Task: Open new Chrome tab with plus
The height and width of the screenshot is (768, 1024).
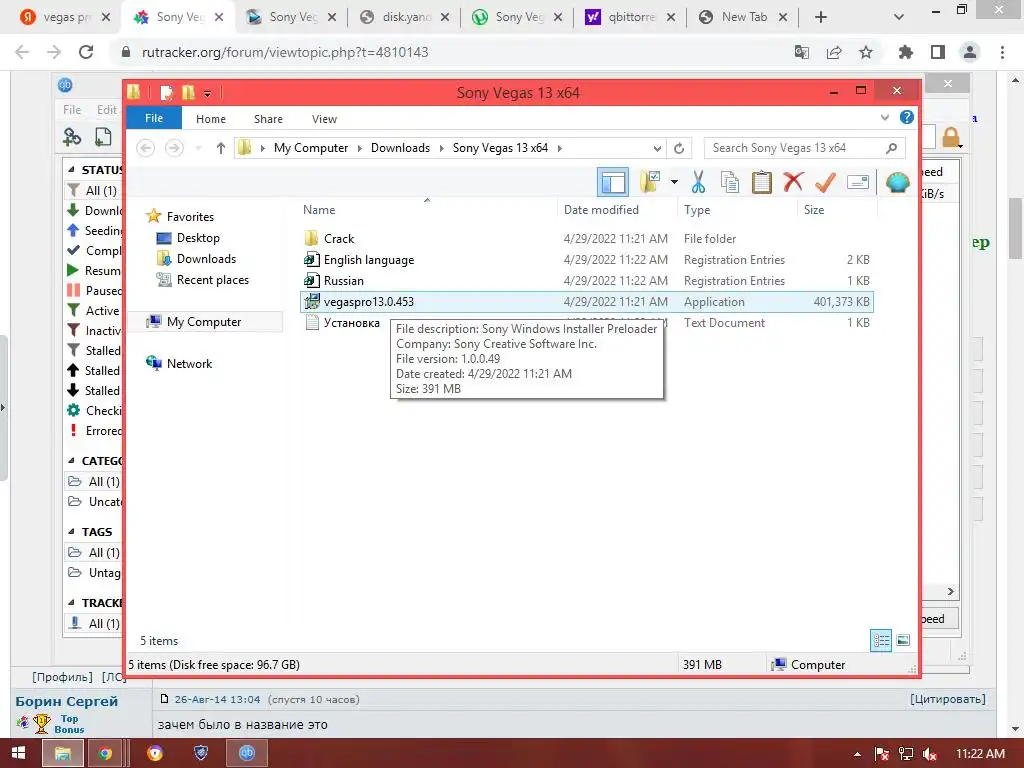Action: (821, 17)
